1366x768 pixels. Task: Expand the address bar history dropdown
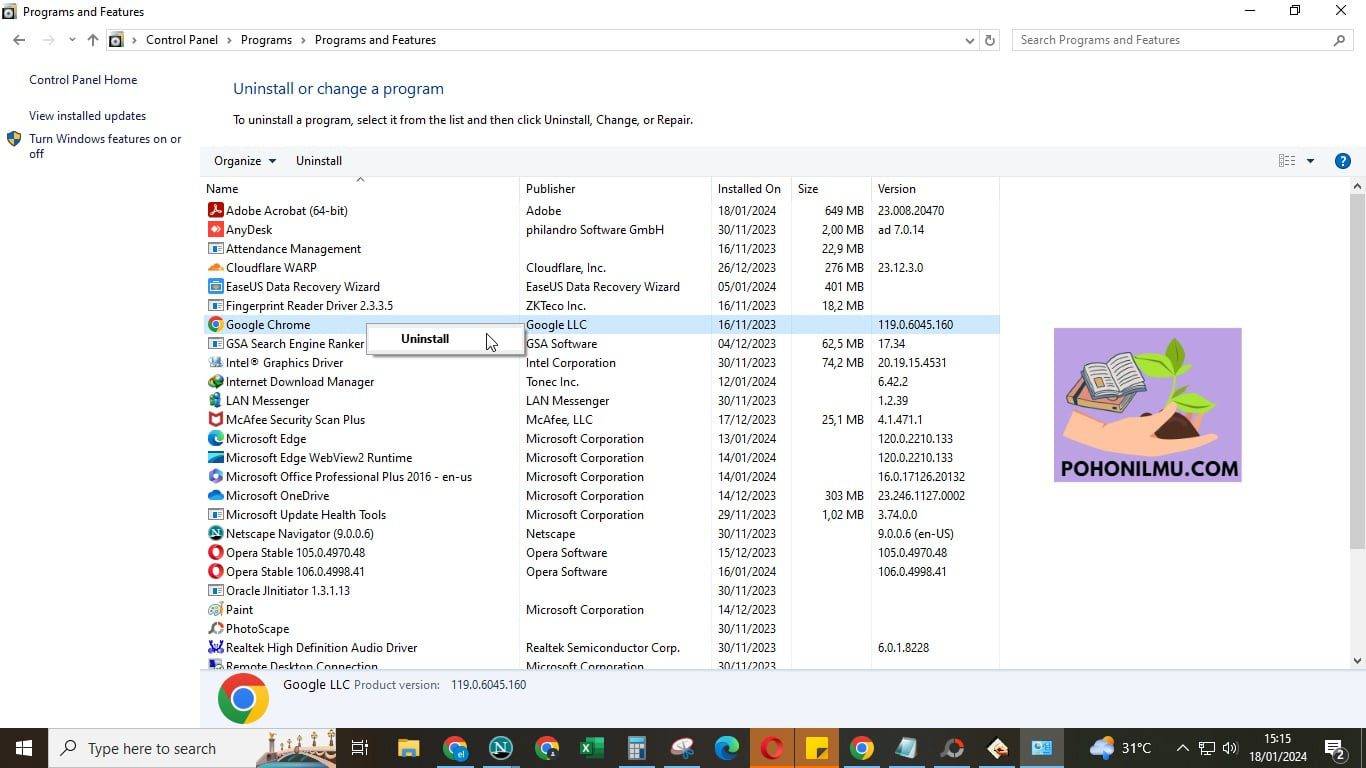point(969,40)
